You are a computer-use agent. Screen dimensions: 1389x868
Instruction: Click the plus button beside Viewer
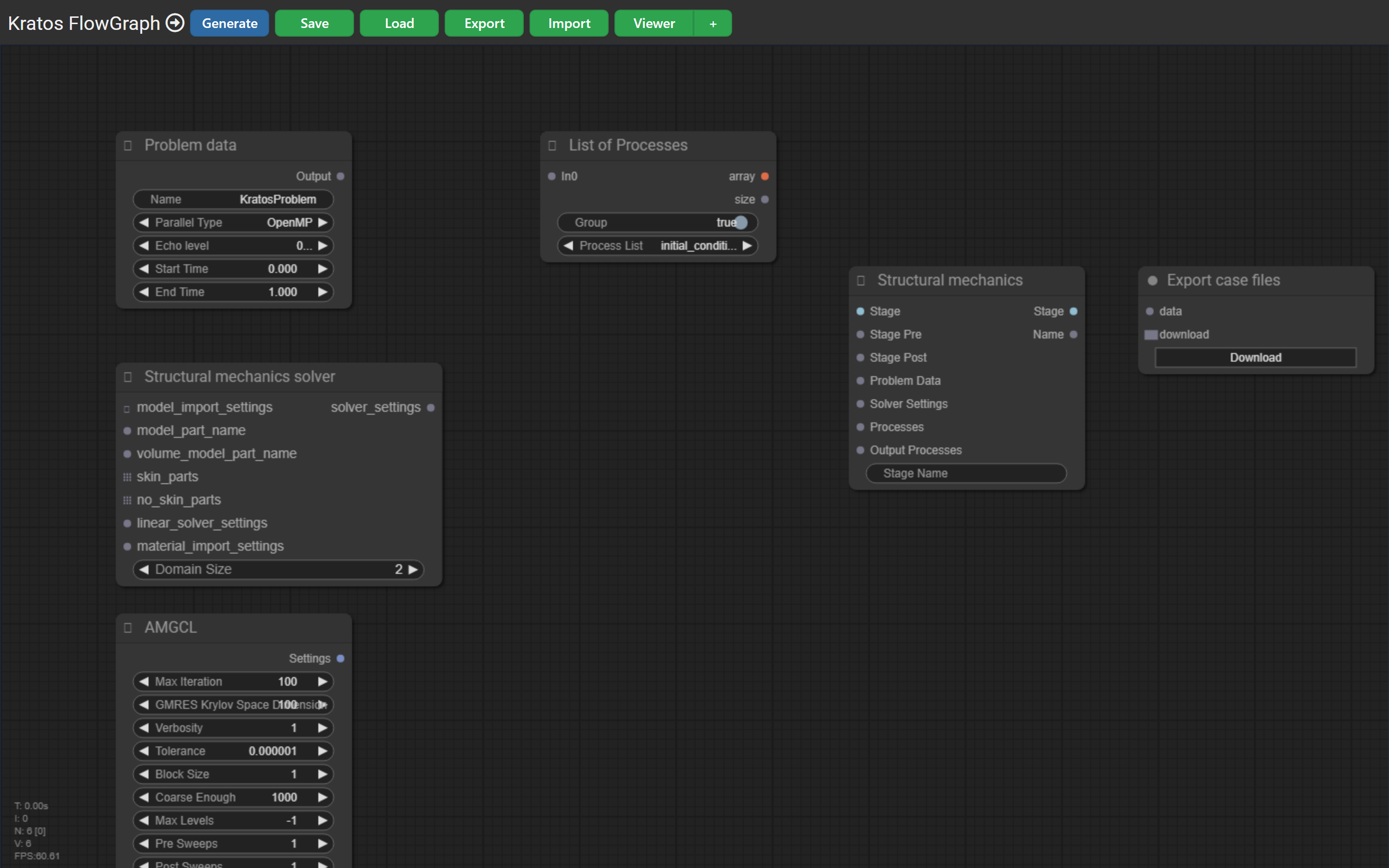(713, 24)
